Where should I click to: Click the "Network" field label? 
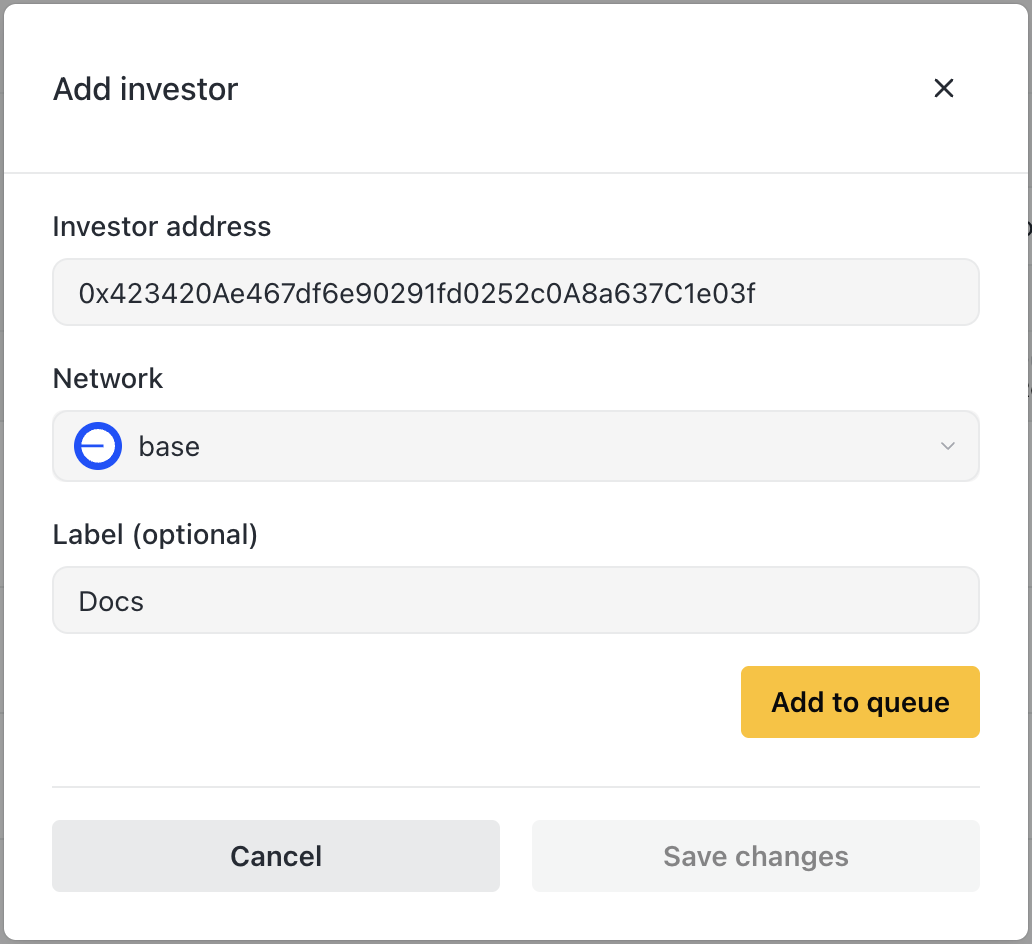[x=108, y=379]
